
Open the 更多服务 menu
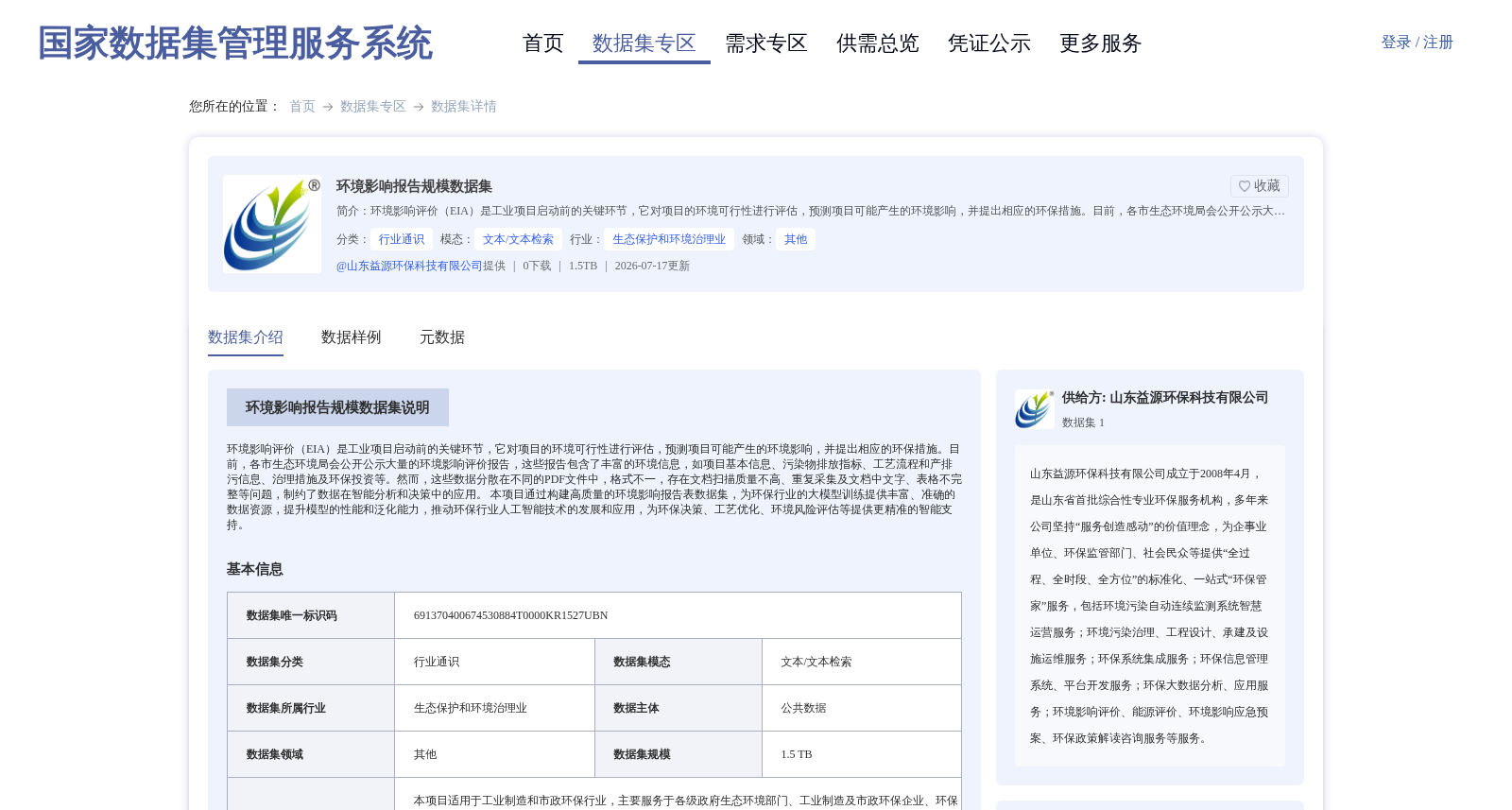point(1101,43)
